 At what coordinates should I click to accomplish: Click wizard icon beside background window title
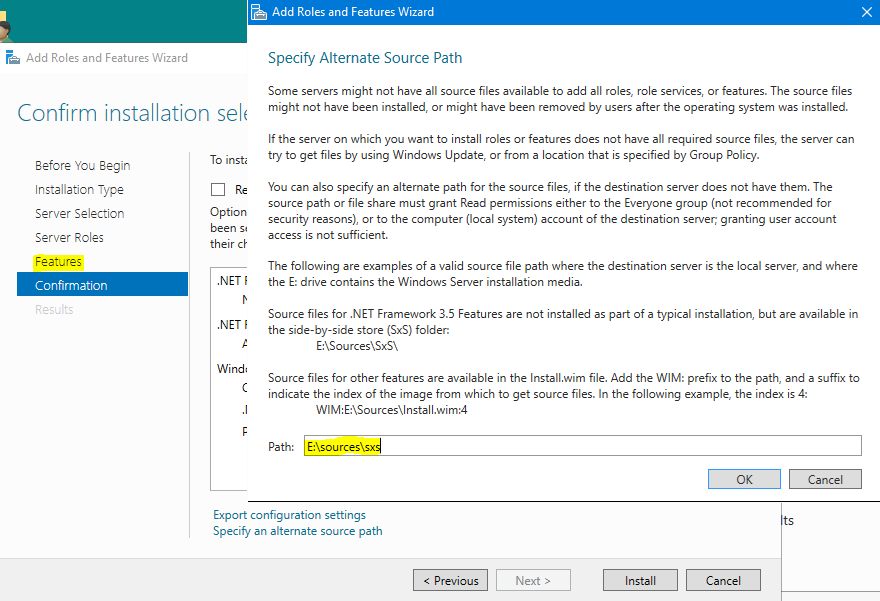12,57
